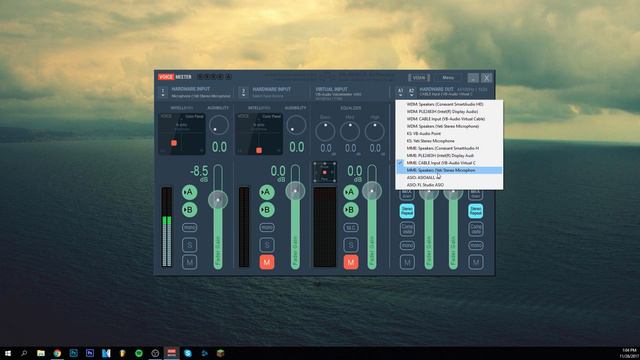
Task: Select WDM Speakers Yeti Stereo Microphone
Action: coord(449,126)
